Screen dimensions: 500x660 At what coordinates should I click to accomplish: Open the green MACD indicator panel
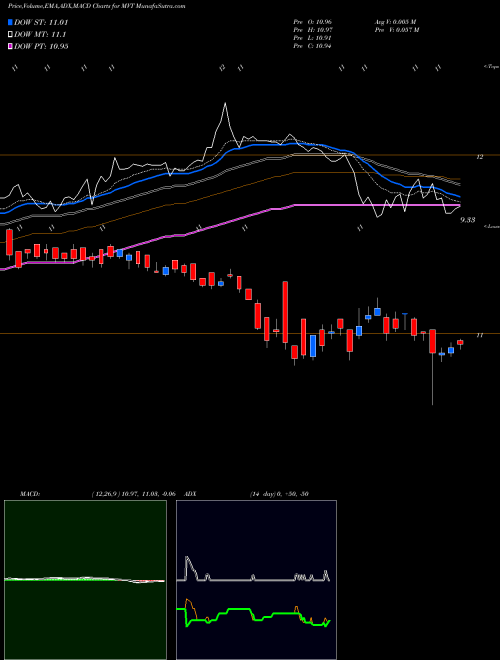tap(85, 580)
